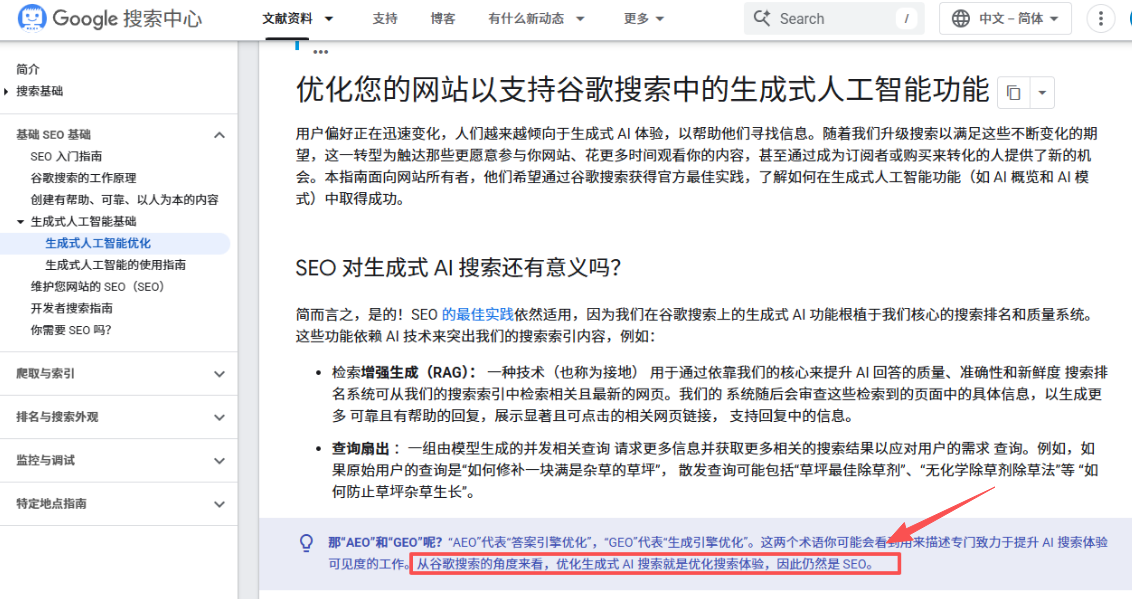Image resolution: width=1132 pixels, height=599 pixels.
Task: Open the 博客 tab
Action: click(443, 19)
